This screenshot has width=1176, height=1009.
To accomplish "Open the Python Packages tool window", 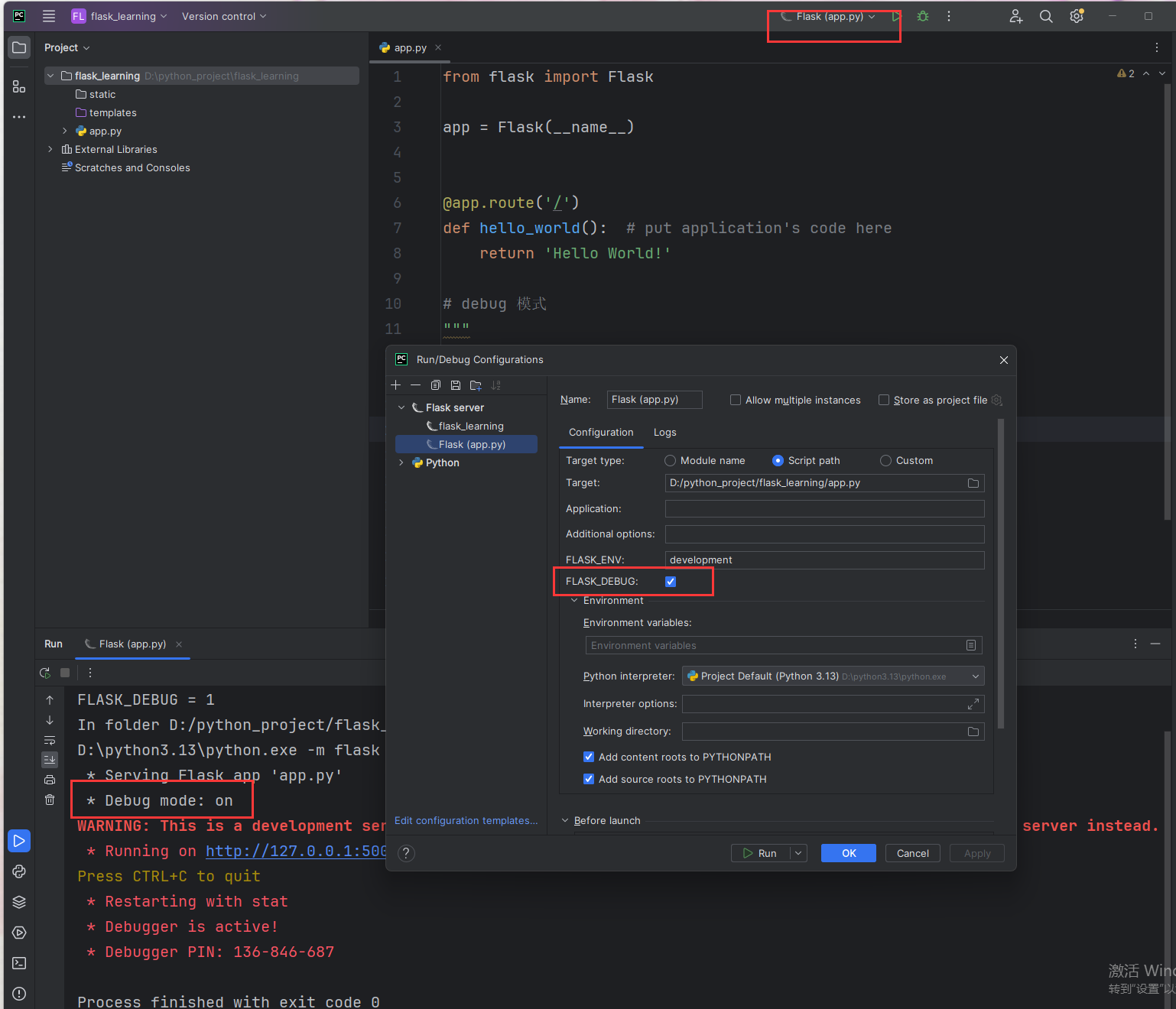I will coord(19,902).
